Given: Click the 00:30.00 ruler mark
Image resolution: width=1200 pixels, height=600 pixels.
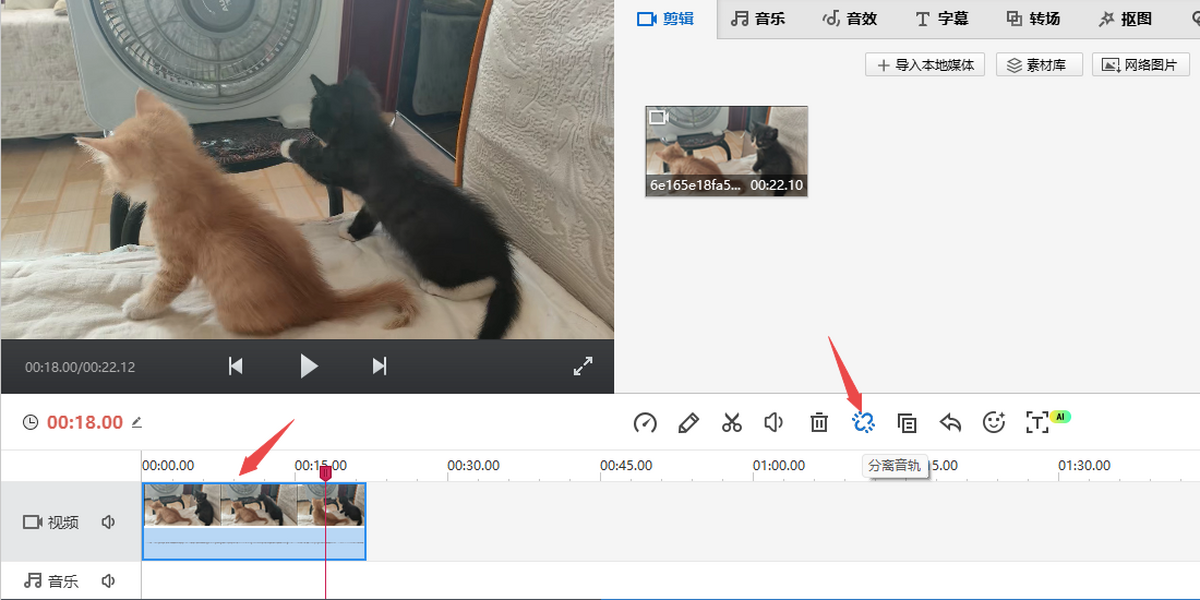Looking at the screenshot, I should coord(473,466).
